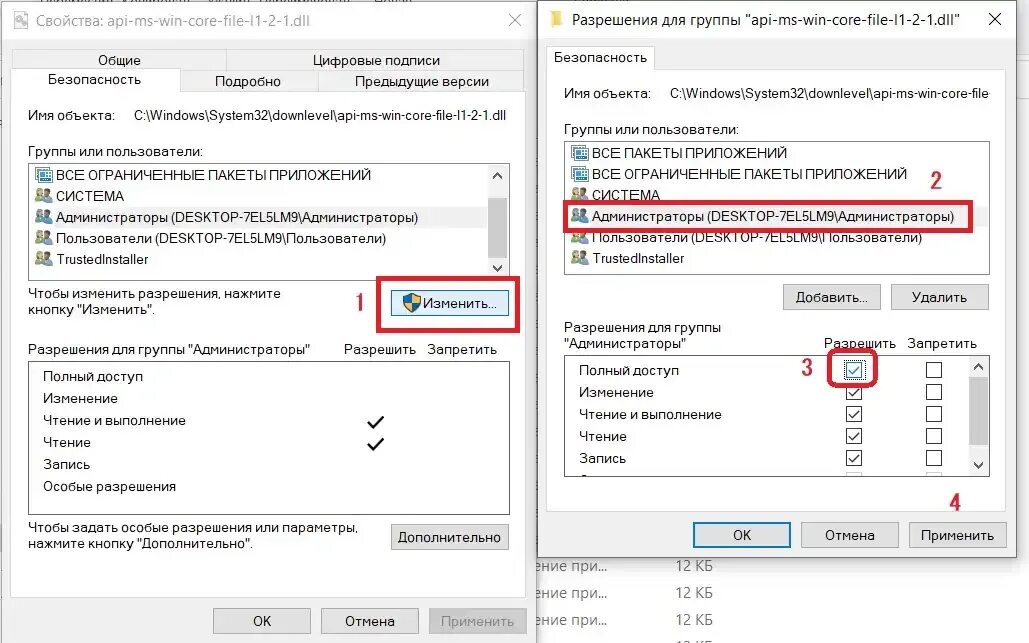
Task: Open the Дополнительно advanced settings button
Action: [x=450, y=537]
